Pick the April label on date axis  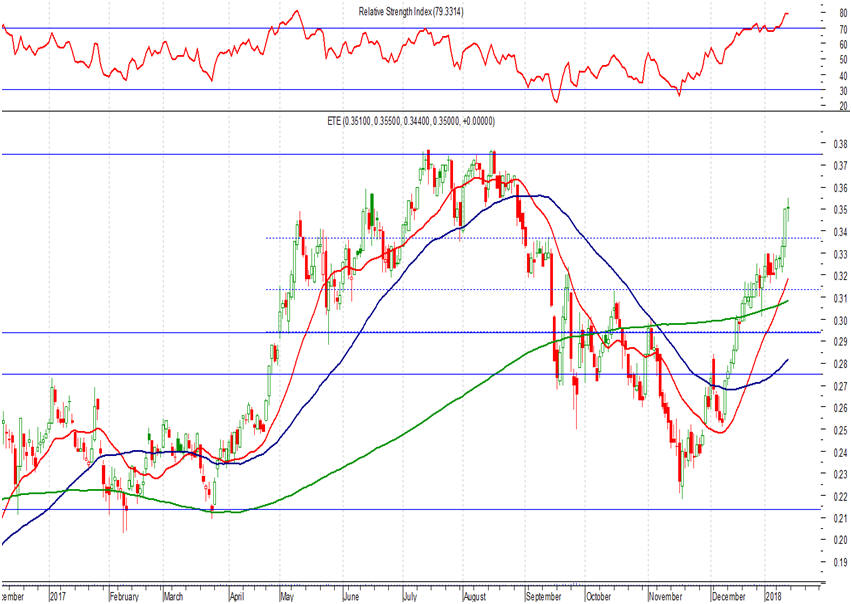[236, 596]
